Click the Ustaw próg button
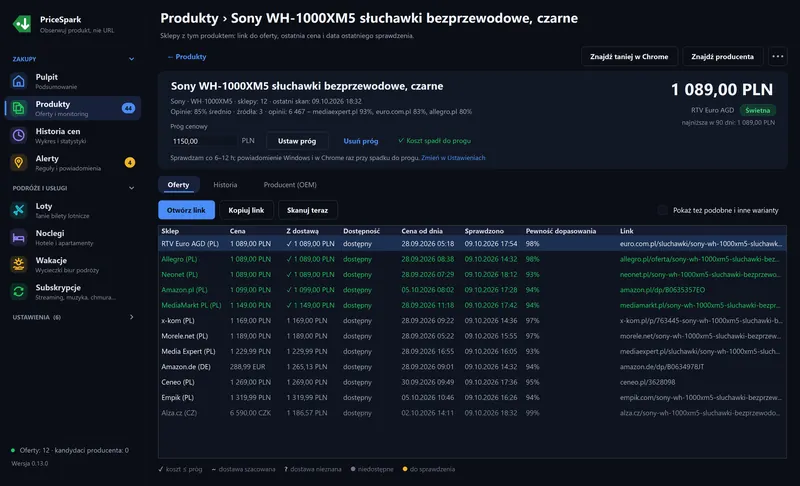The image size is (800, 486). coord(297,141)
